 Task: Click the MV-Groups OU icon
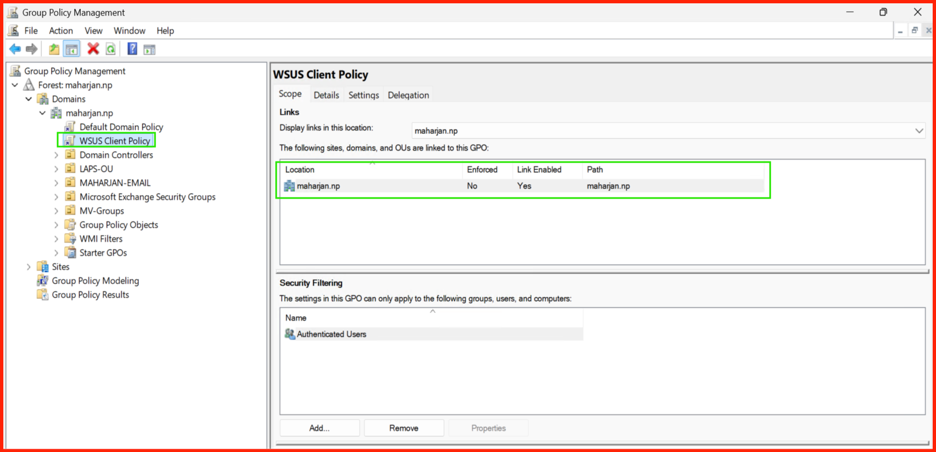(71, 210)
